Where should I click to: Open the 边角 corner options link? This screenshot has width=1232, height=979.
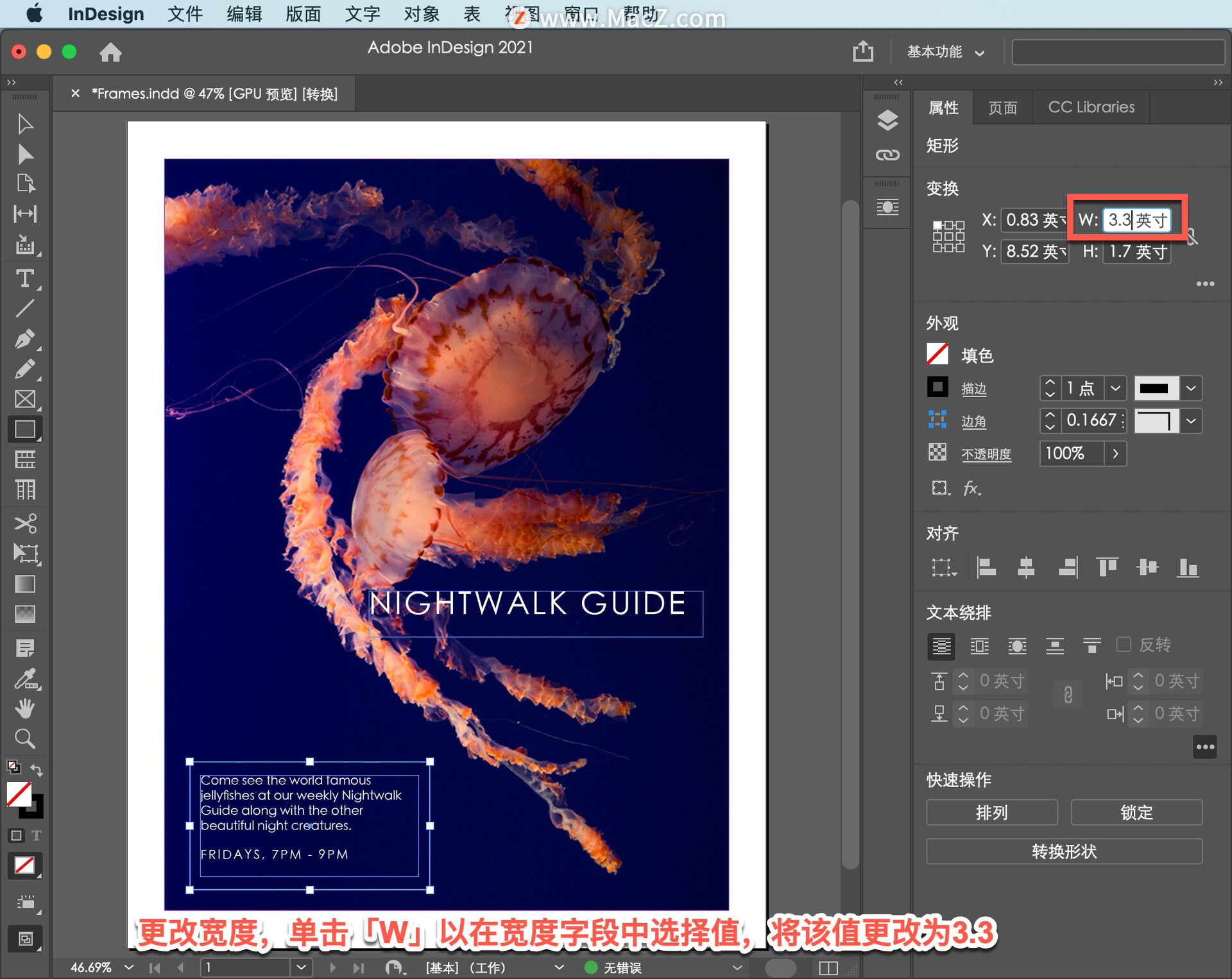(x=973, y=421)
